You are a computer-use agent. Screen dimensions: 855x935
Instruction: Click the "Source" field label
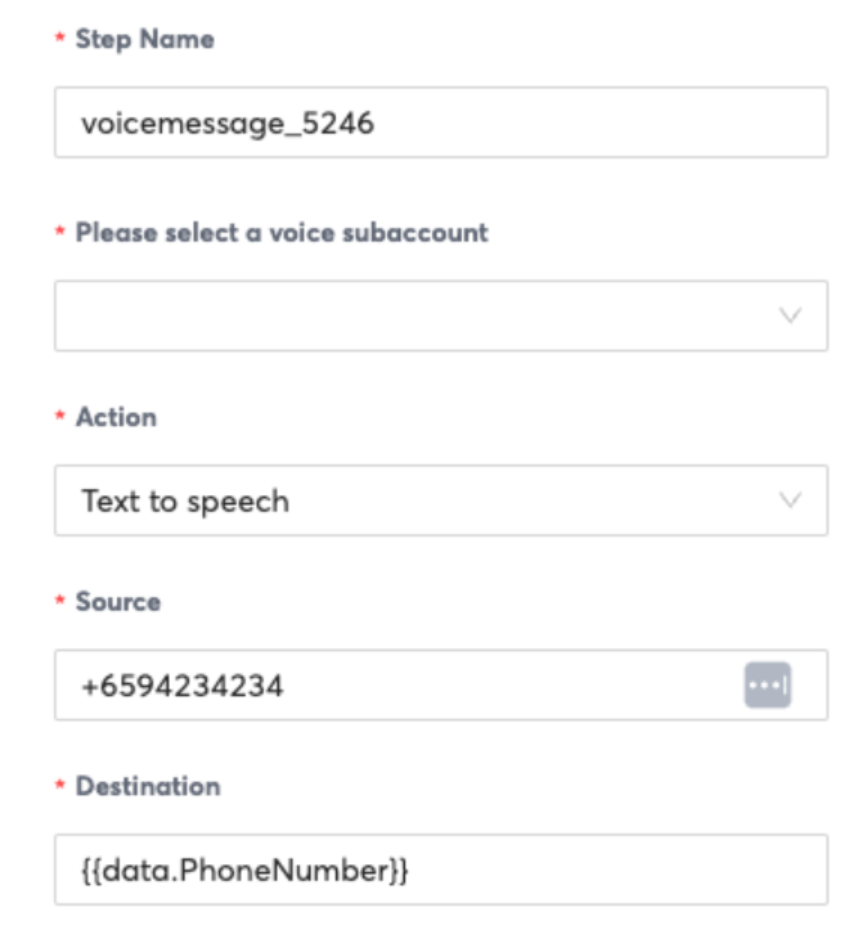[118, 601]
